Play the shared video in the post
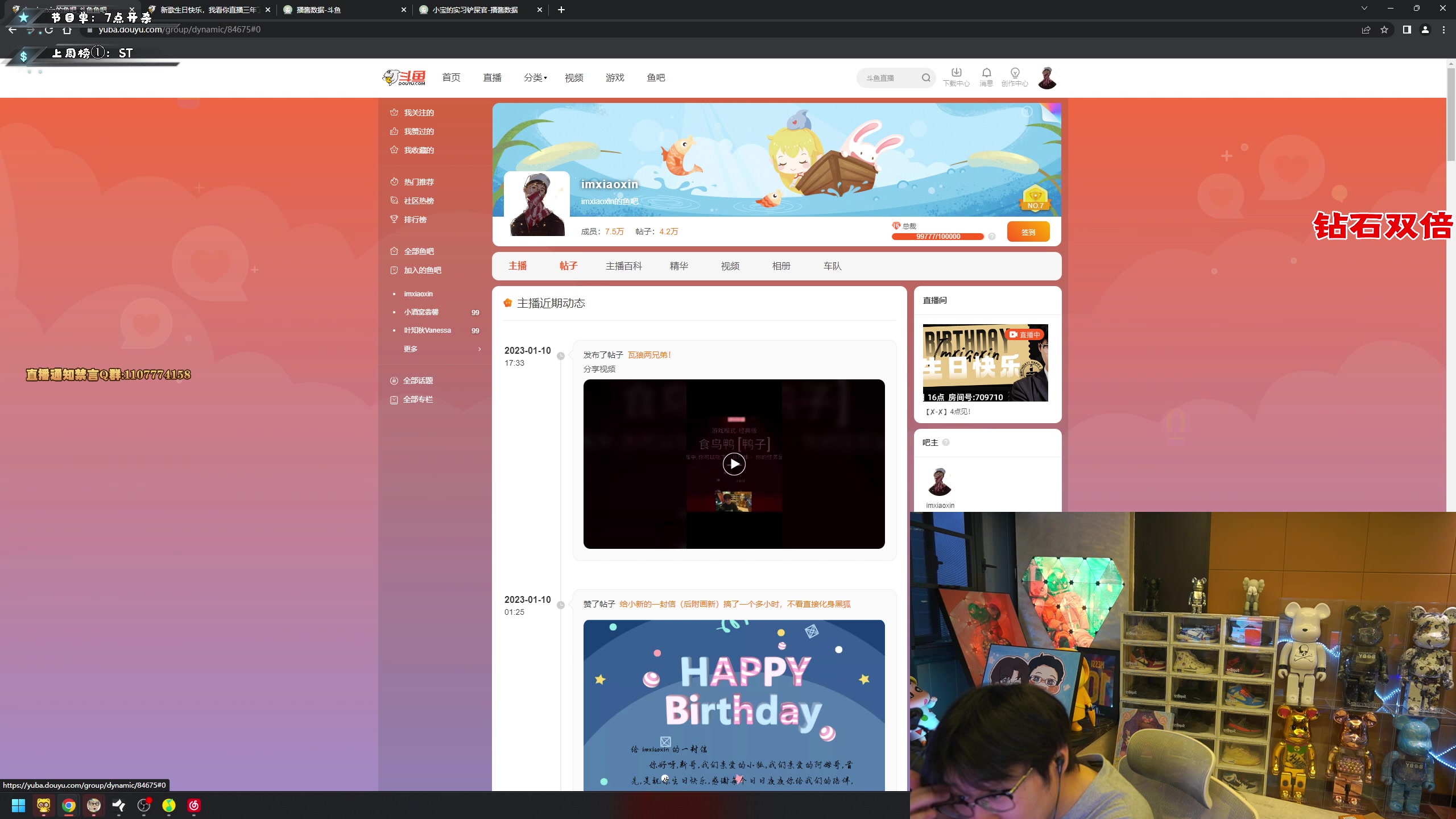 click(x=734, y=464)
